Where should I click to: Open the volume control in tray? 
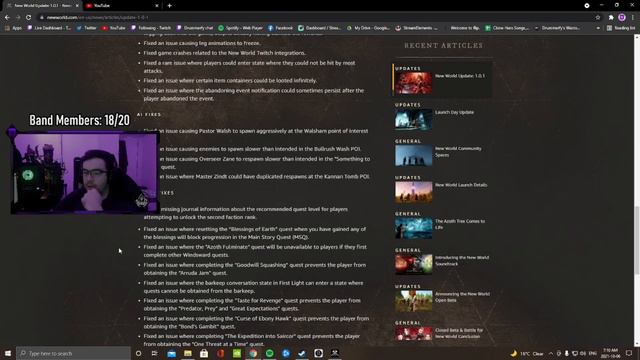(583, 353)
